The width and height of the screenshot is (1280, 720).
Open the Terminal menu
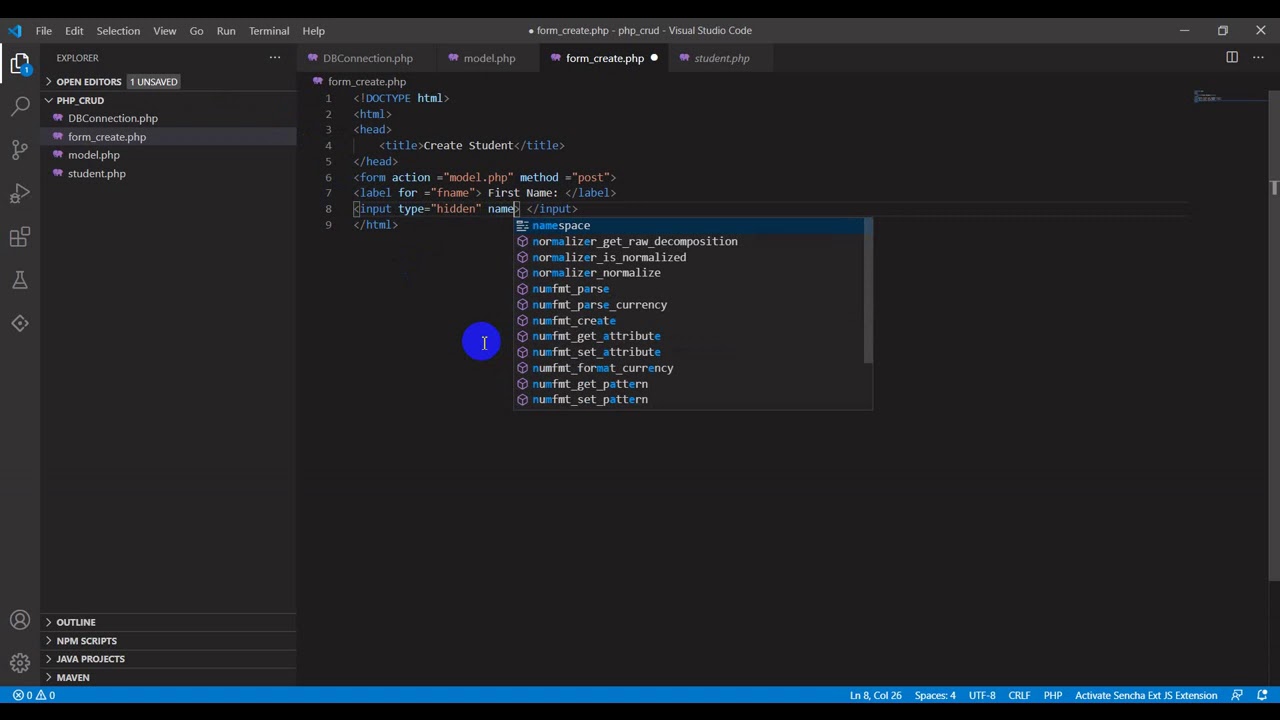click(269, 30)
